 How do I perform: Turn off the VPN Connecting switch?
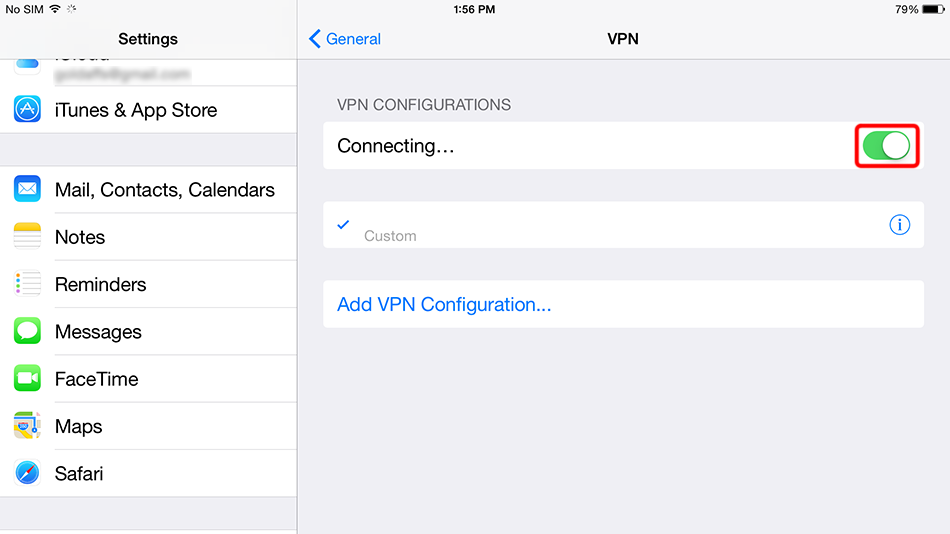click(x=888, y=146)
